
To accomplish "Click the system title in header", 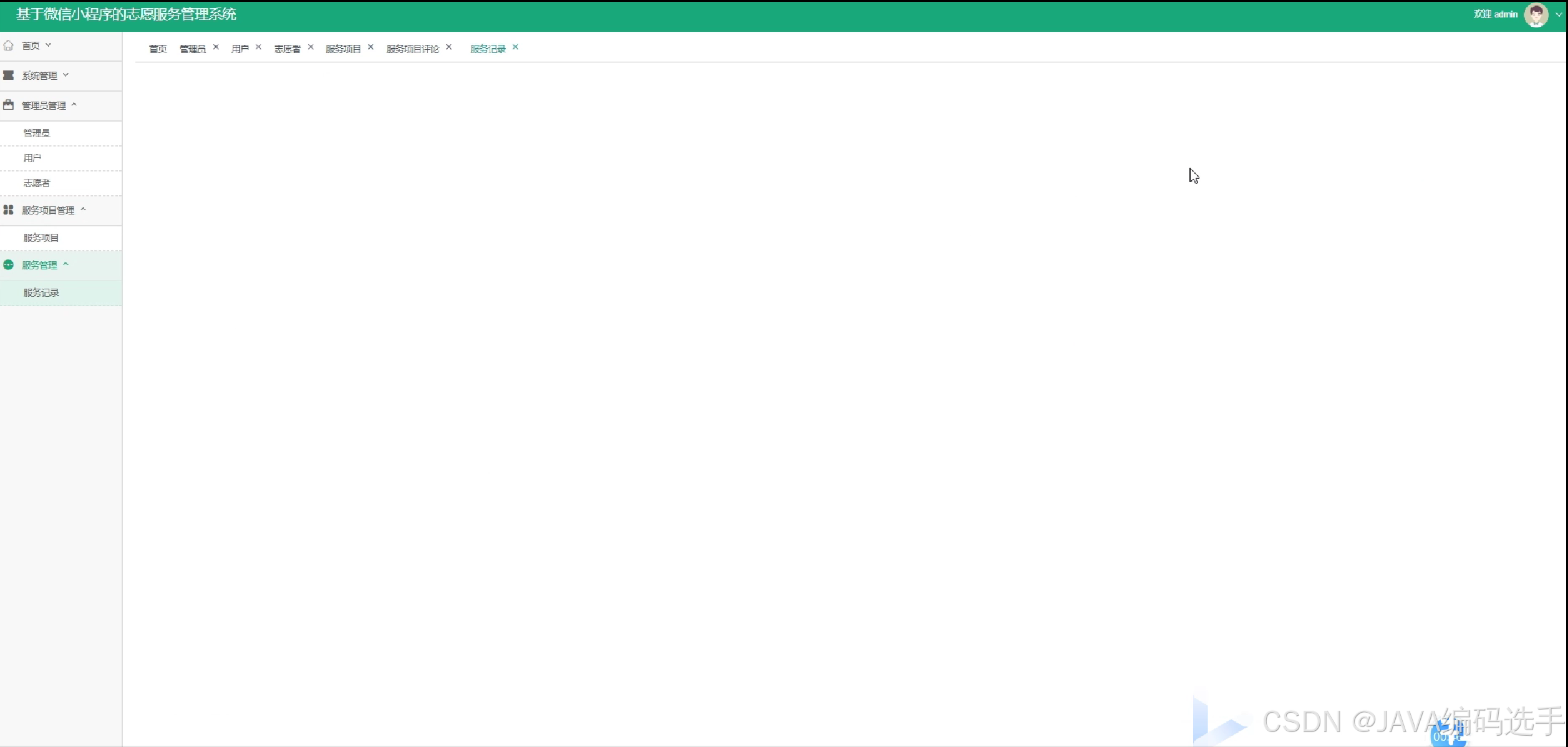I will pos(126,14).
